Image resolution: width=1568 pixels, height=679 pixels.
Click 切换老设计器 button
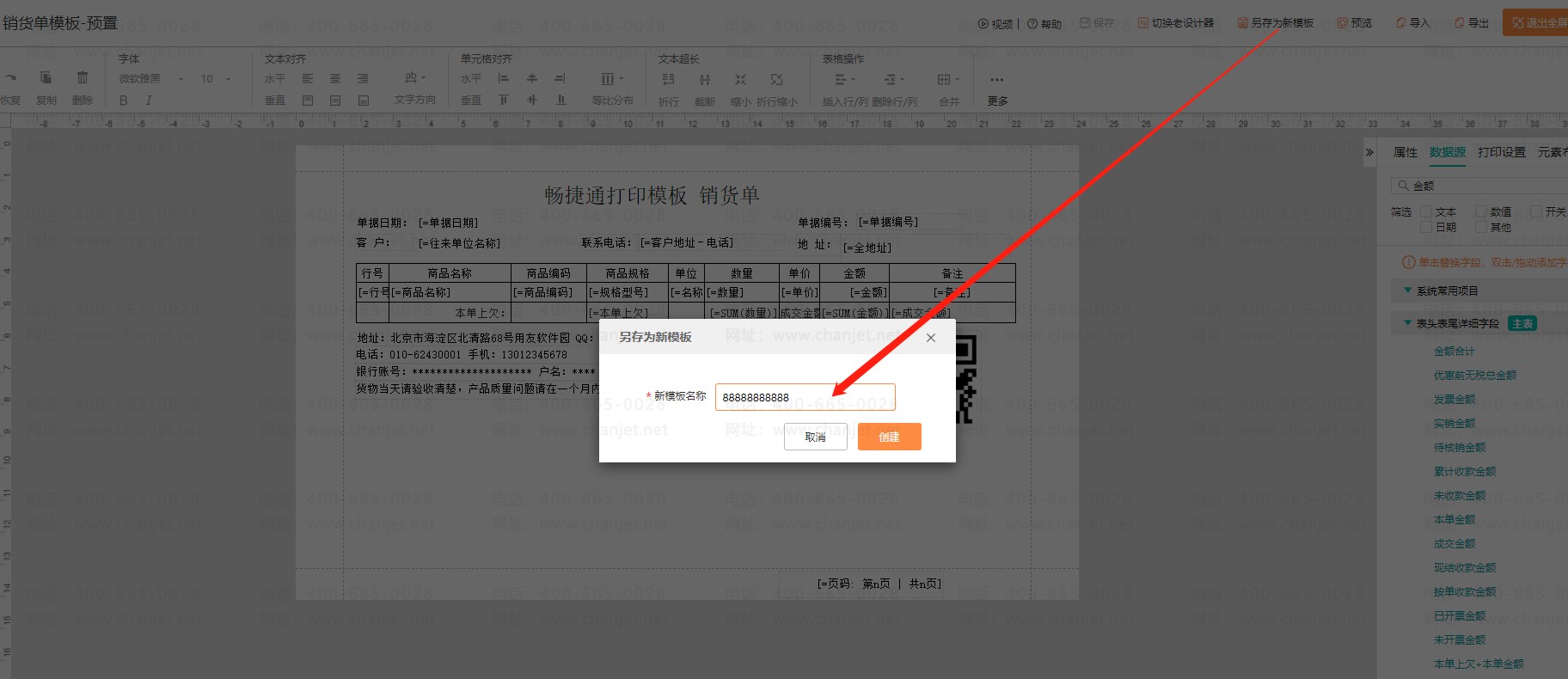(1176, 23)
